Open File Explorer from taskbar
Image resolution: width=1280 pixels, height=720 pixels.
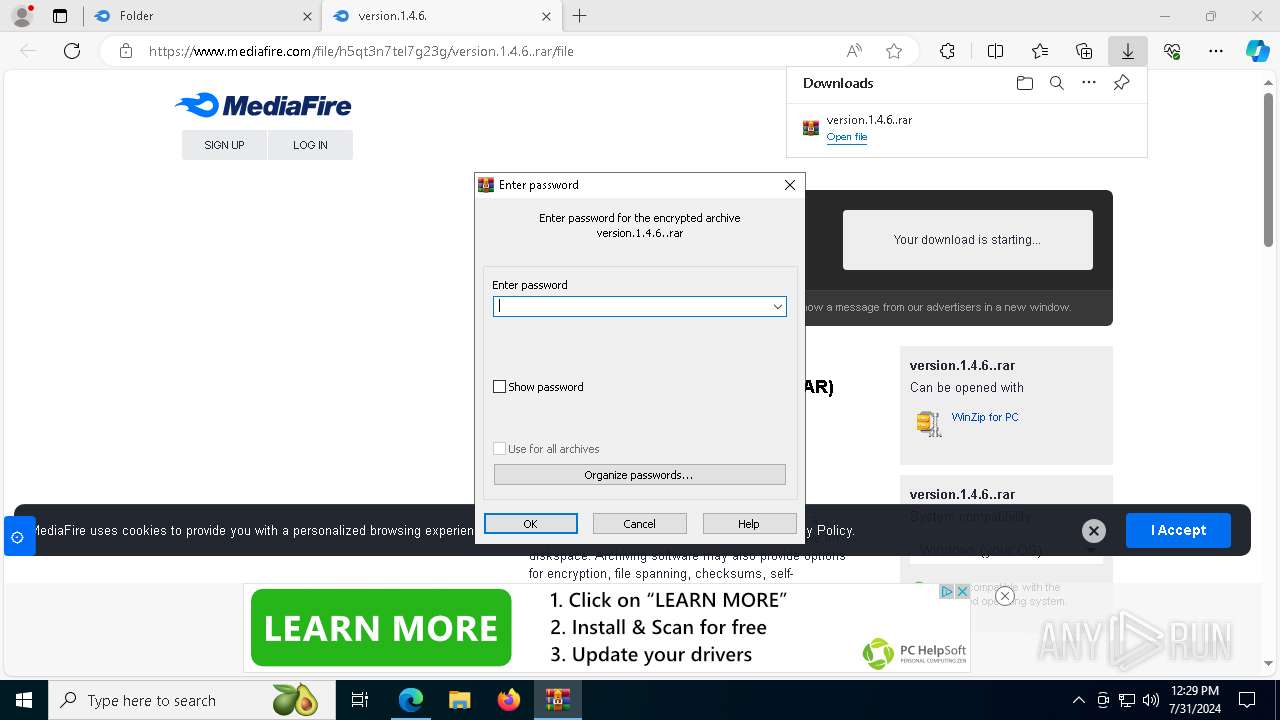click(460, 700)
